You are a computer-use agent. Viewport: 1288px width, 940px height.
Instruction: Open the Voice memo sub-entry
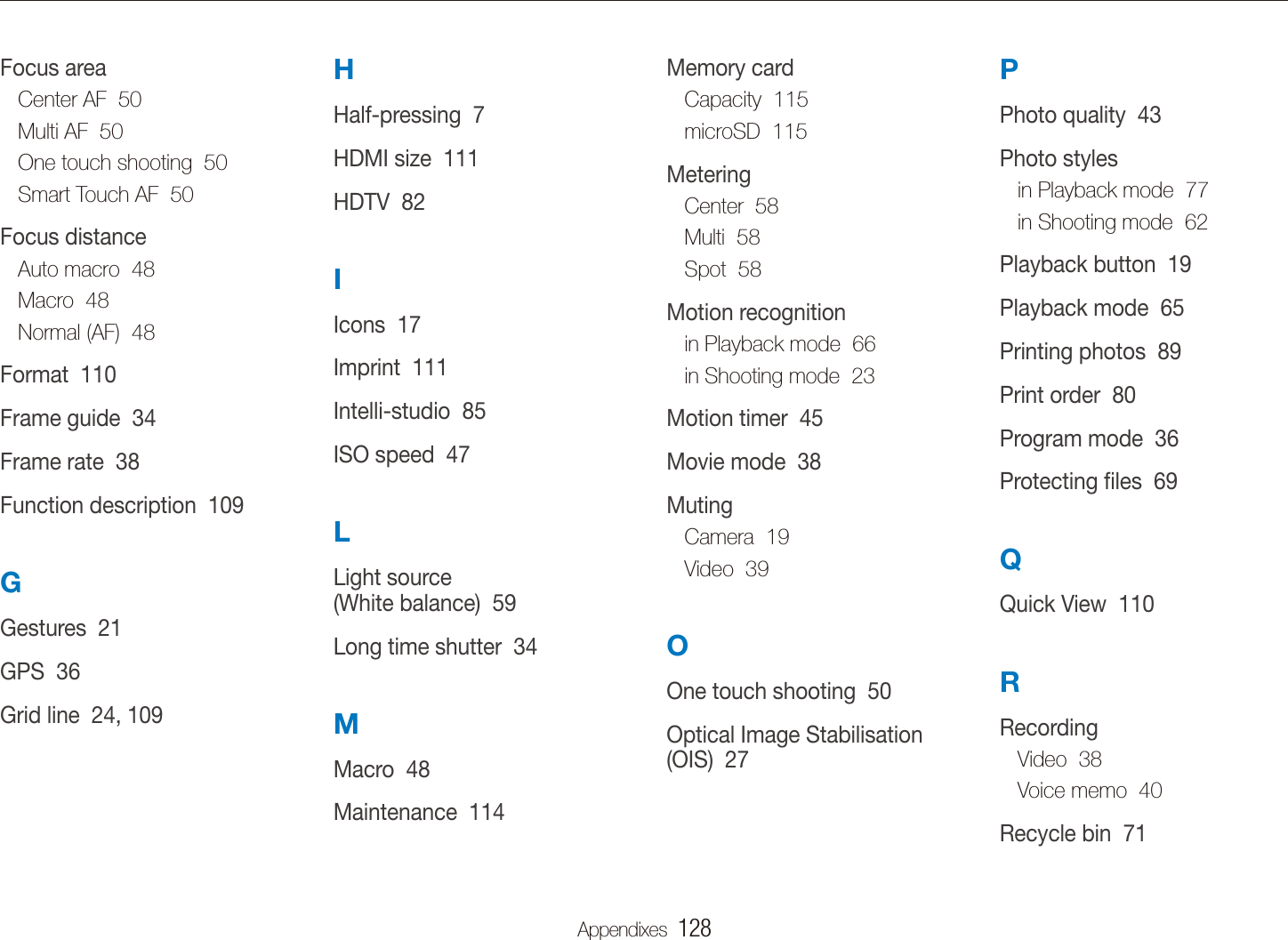pos(1089,791)
